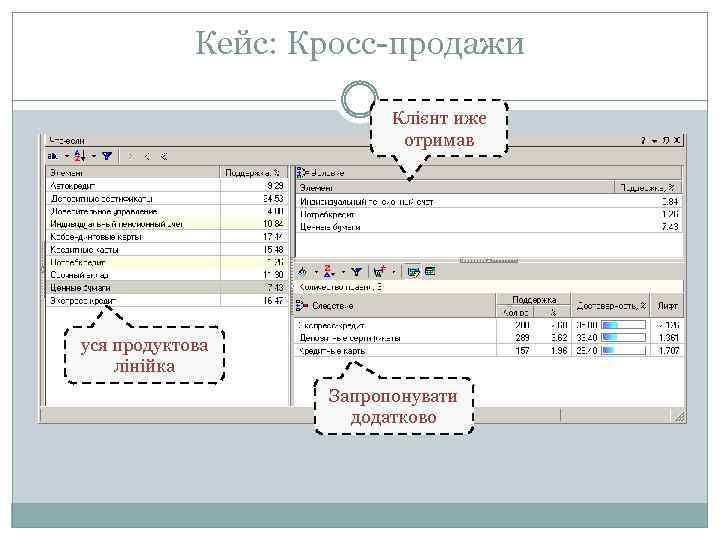Click the support value 16.47 for Экспресс кредит
720x540 pixels.
point(274,301)
